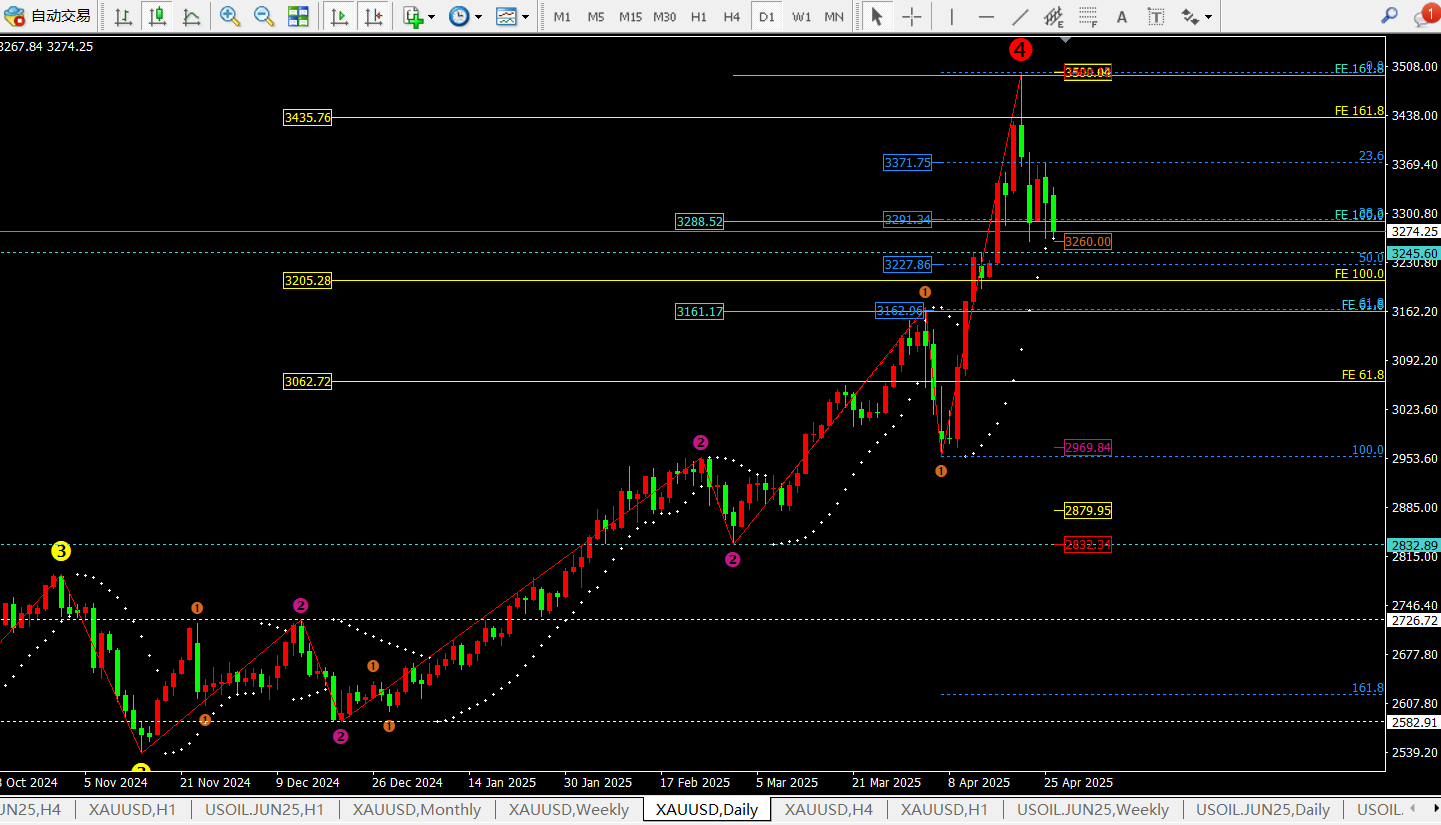This screenshot has height=825, width=1441.
Task: Switch to bar chart display
Action: coord(123,16)
